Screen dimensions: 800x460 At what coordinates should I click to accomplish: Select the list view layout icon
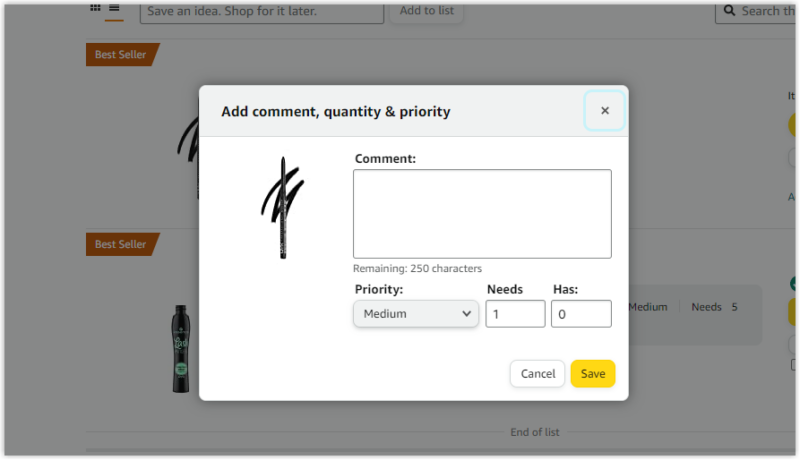click(x=114, y=9)
